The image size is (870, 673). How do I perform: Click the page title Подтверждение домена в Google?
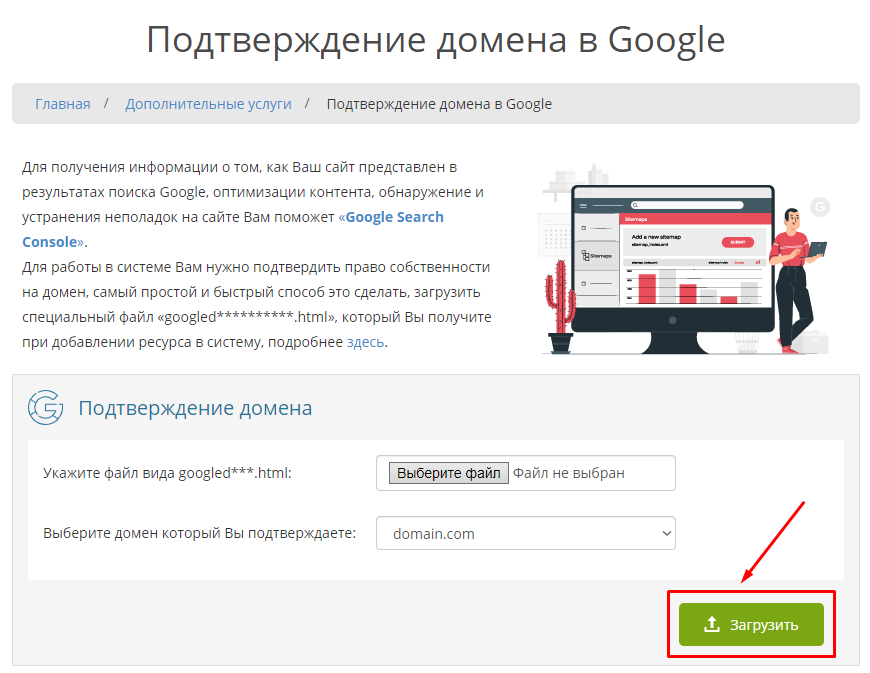(x=435, y=40)
